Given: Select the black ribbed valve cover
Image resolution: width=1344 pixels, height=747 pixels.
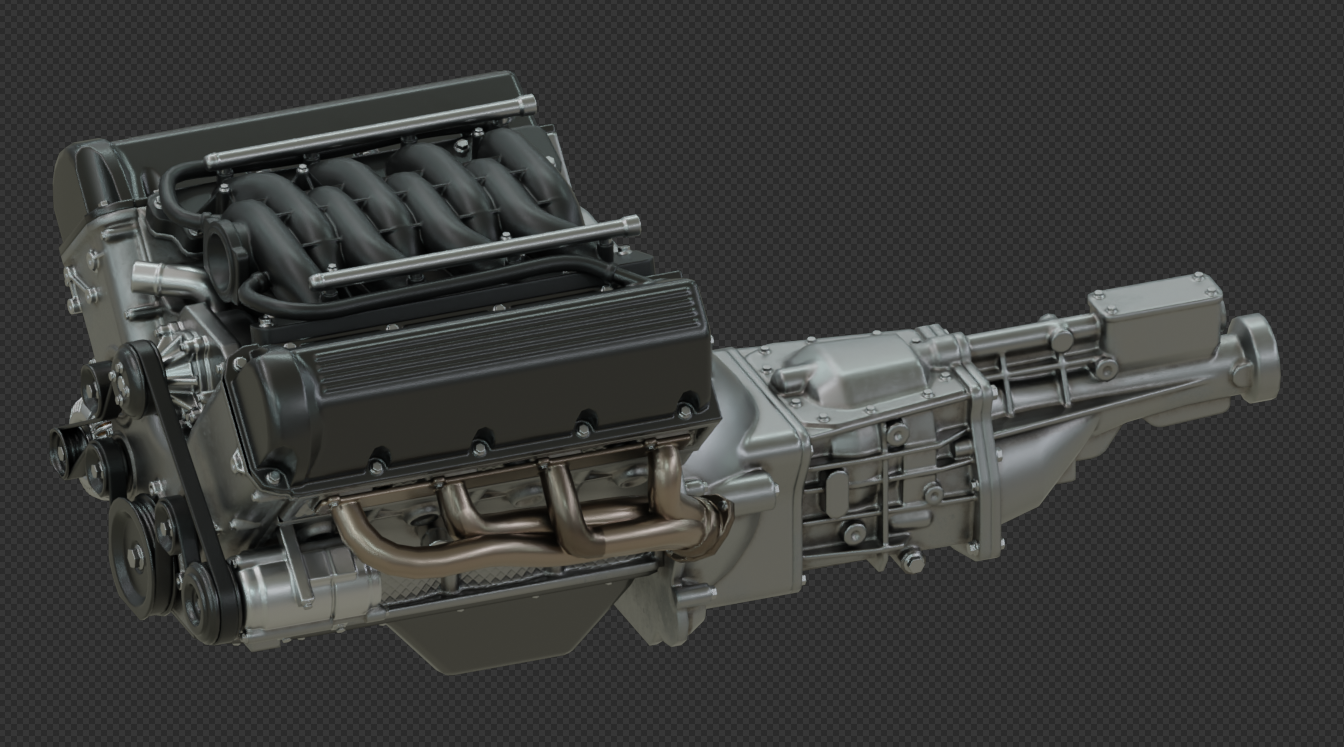Looking at the screenshot, I should (x=470, y=388).
